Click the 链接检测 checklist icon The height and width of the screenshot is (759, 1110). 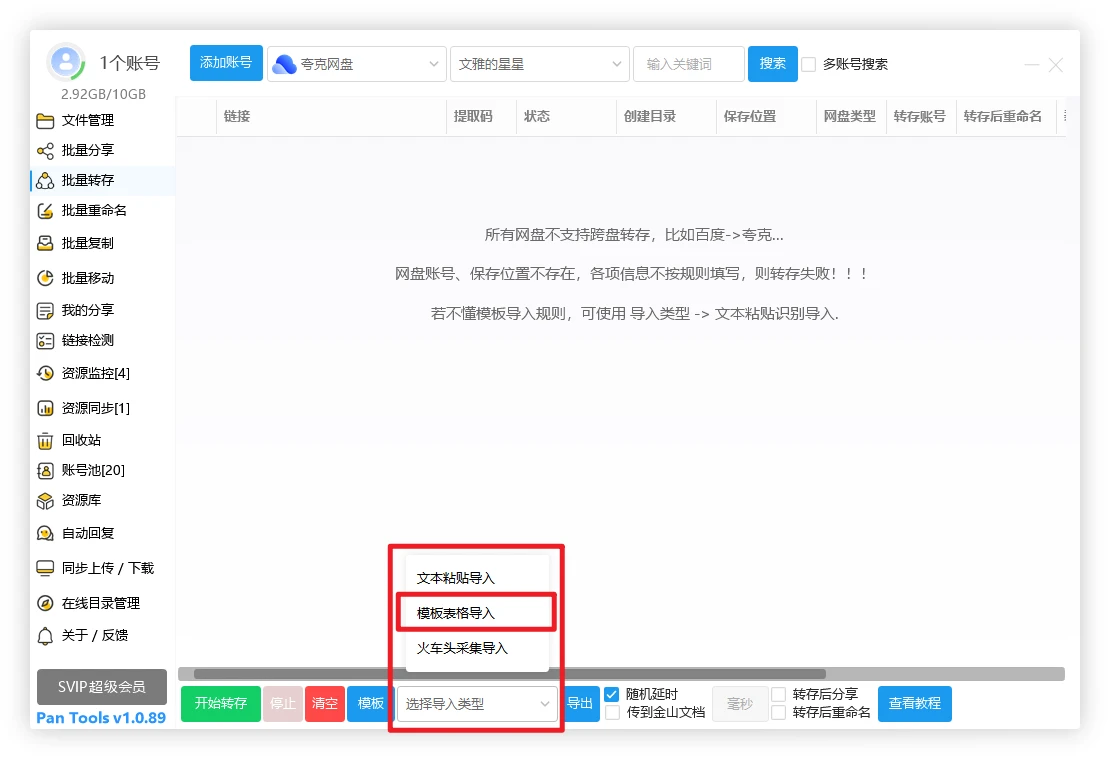(45, 341)
